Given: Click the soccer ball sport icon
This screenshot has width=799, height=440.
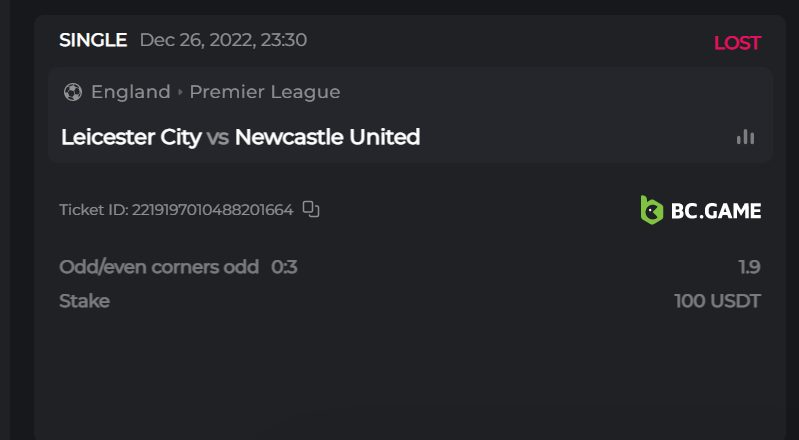Looking at the screenshot, I should click(x=72, y=92).
